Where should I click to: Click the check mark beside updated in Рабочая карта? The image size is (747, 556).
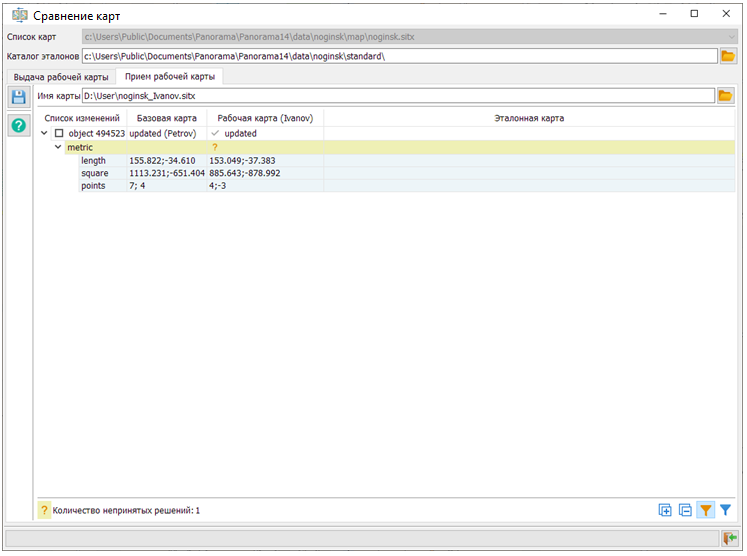click(215, 133)
